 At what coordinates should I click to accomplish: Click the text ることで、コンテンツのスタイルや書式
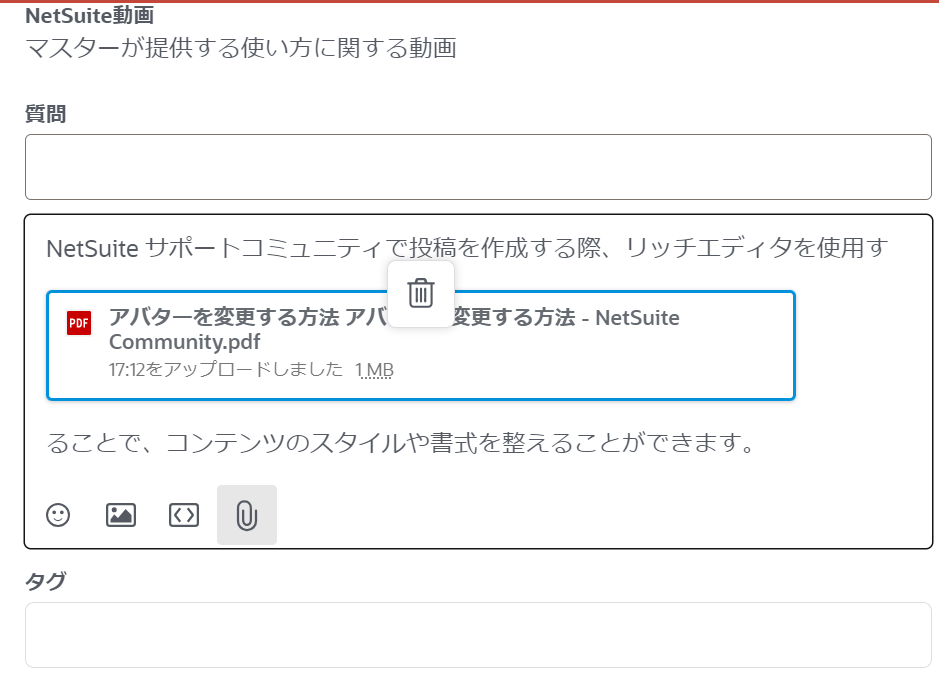[400, 443]
